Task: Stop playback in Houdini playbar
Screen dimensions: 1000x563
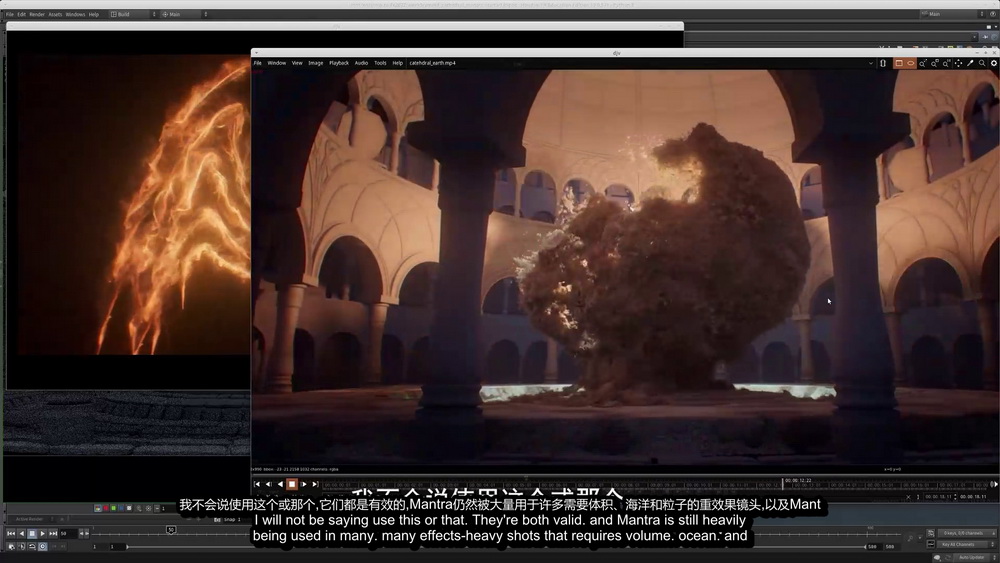Action: pyautogui.click(x=32, y=534)
